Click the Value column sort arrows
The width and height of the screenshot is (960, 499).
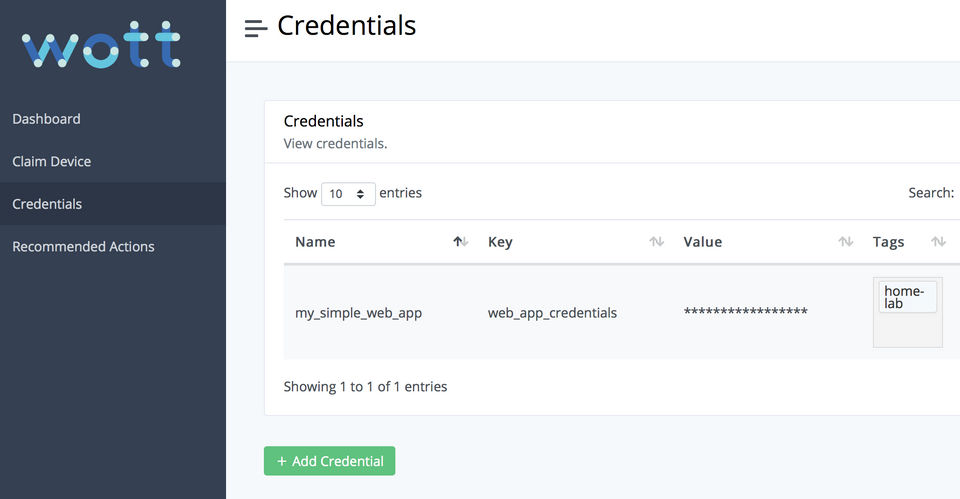pos(845,242)
